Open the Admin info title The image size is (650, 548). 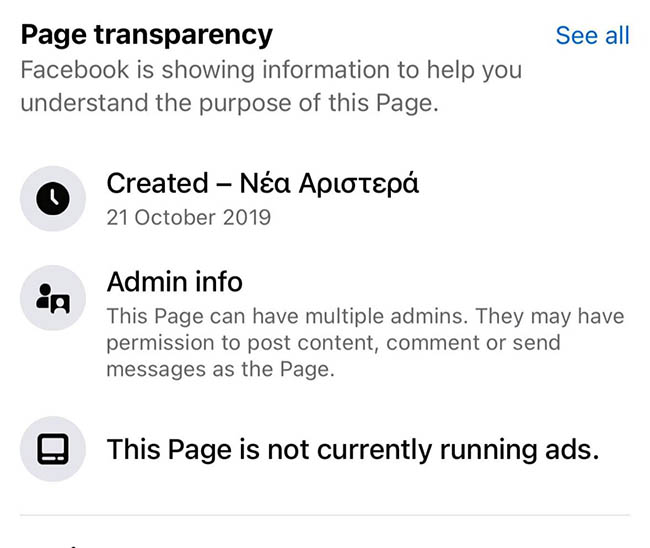175,282
